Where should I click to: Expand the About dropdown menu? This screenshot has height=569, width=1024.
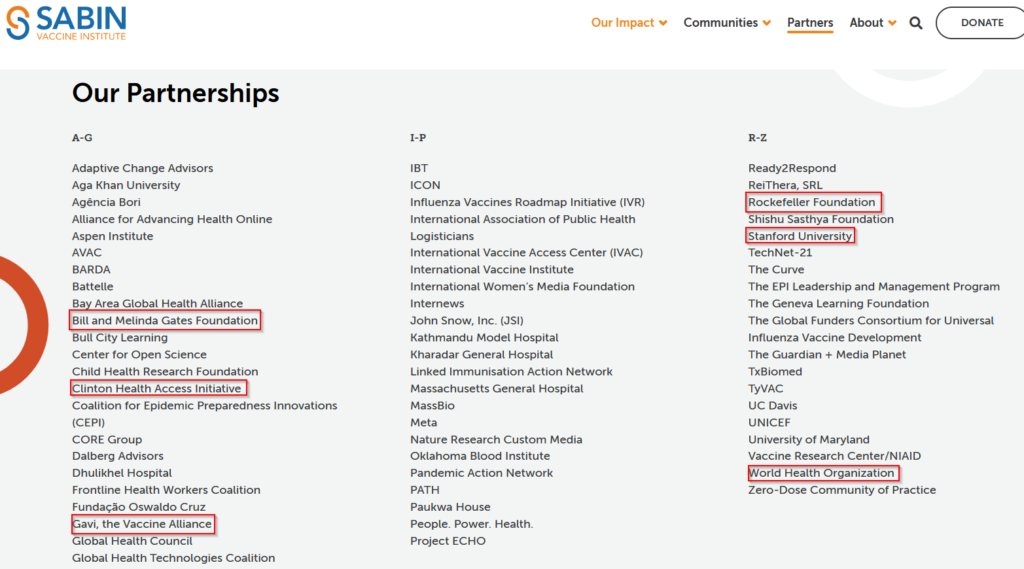point(872,23)
